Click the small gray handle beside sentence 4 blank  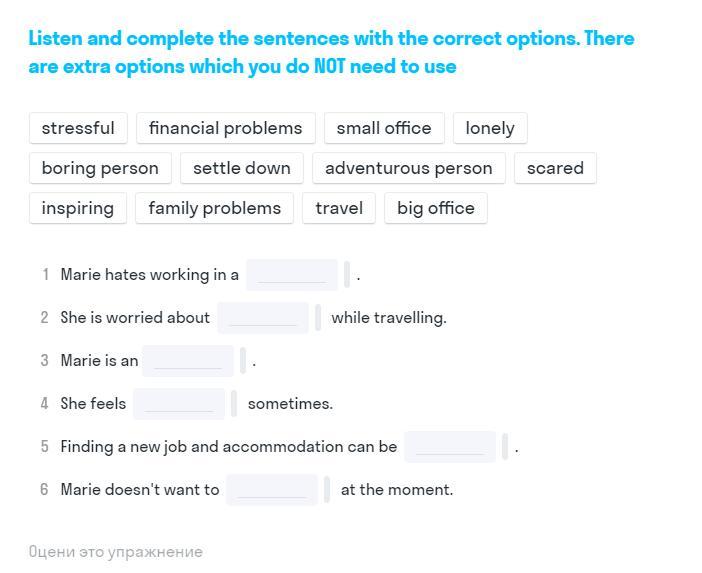pos(234,404)
